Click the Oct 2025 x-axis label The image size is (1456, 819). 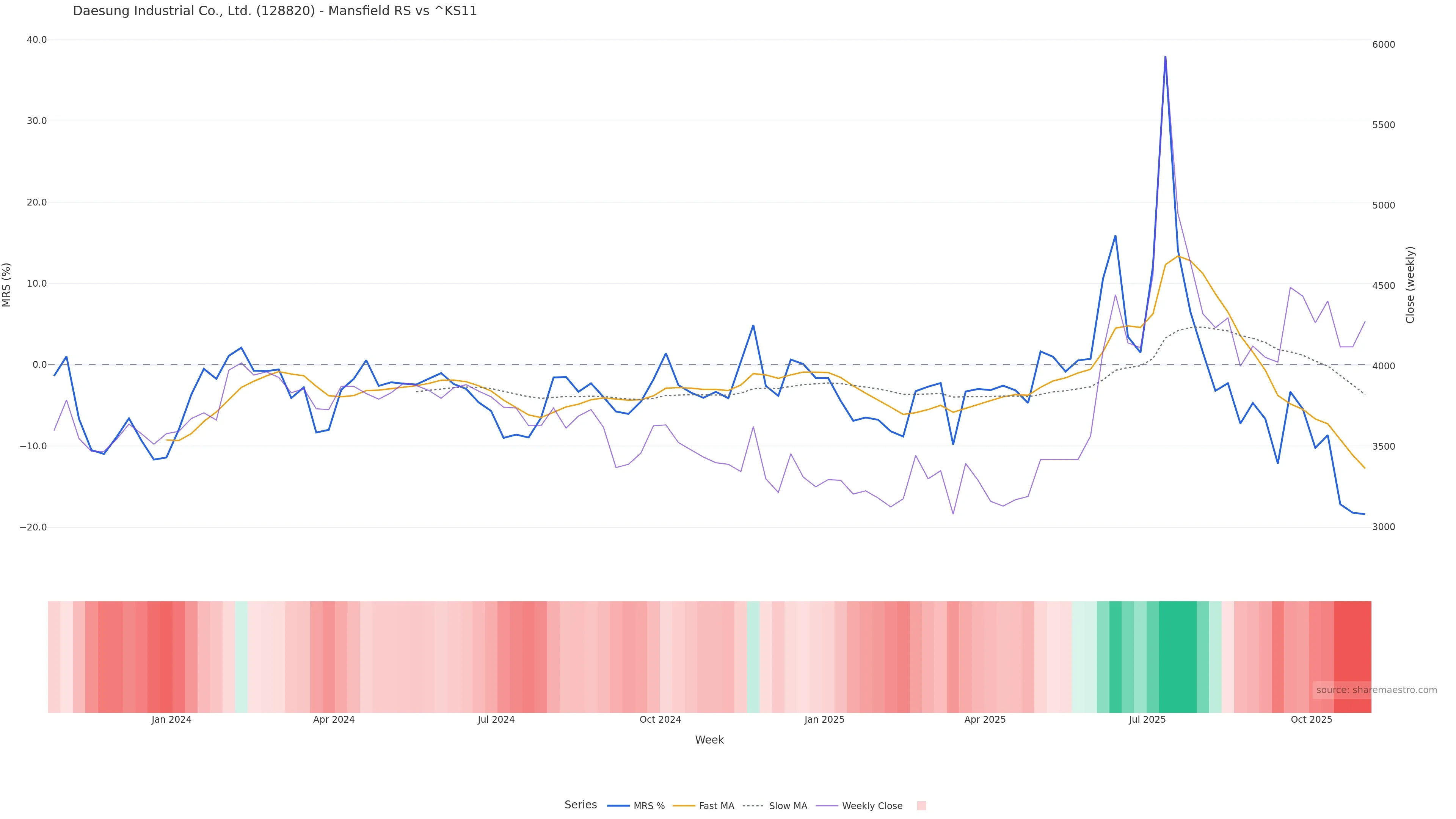coord(1311,720)
